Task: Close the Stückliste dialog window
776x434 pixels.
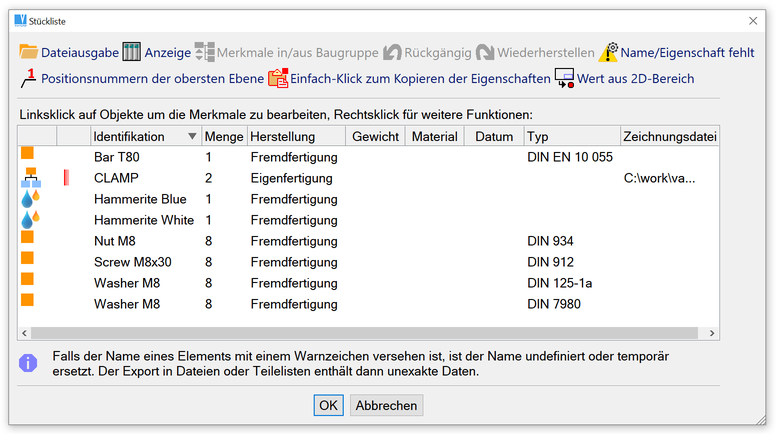Action: coord(753,20)
